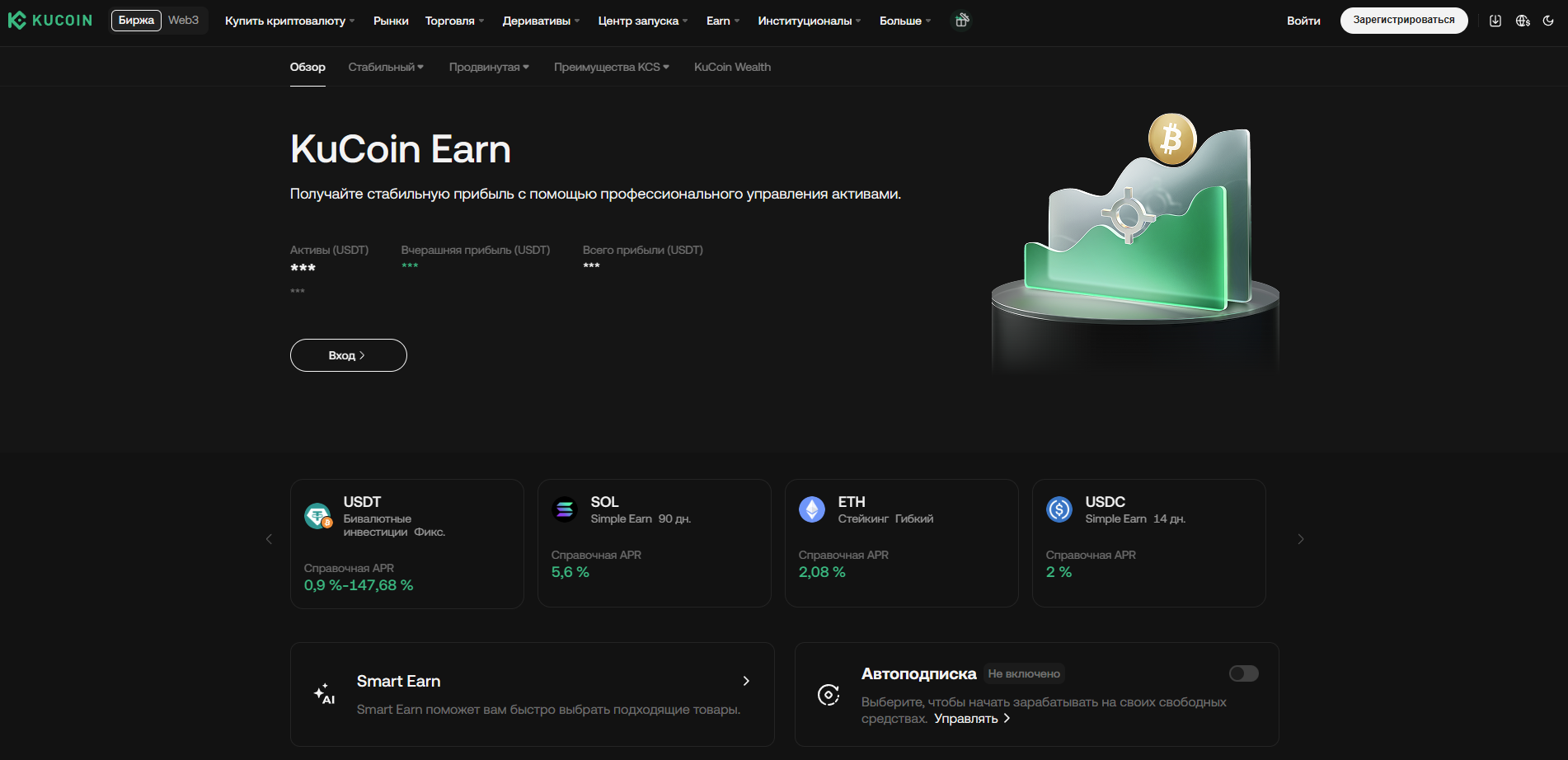The image size is (1568, 760).
Task: Click the Smart Earn AI icon
Action: [324, 694]
